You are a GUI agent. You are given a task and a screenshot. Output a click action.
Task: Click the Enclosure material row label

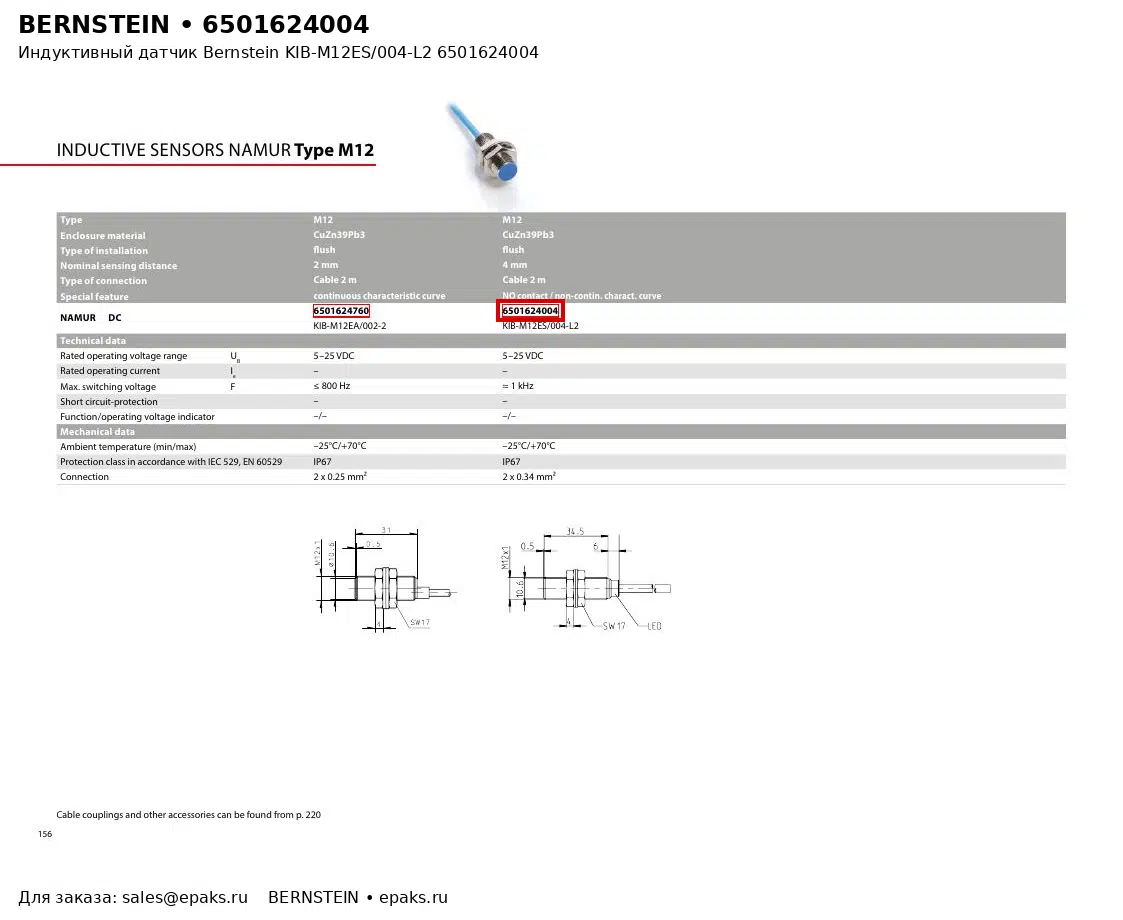102,236
